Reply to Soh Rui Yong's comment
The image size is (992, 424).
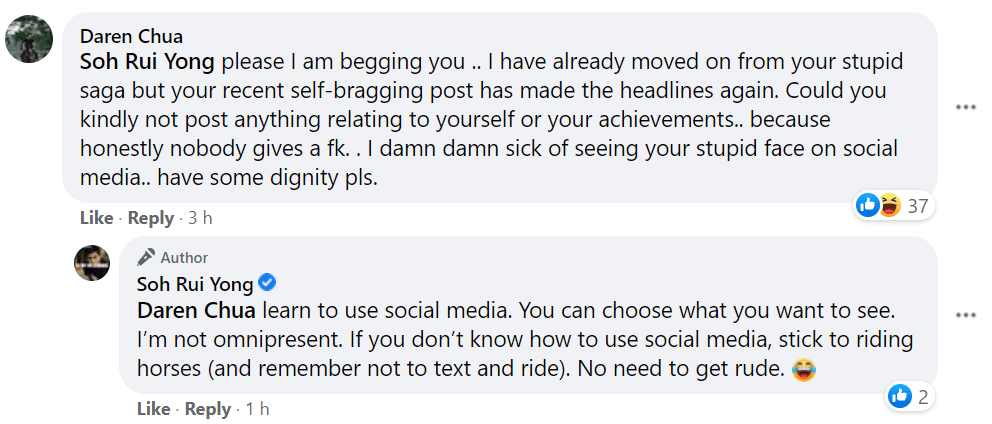point(208,409)
